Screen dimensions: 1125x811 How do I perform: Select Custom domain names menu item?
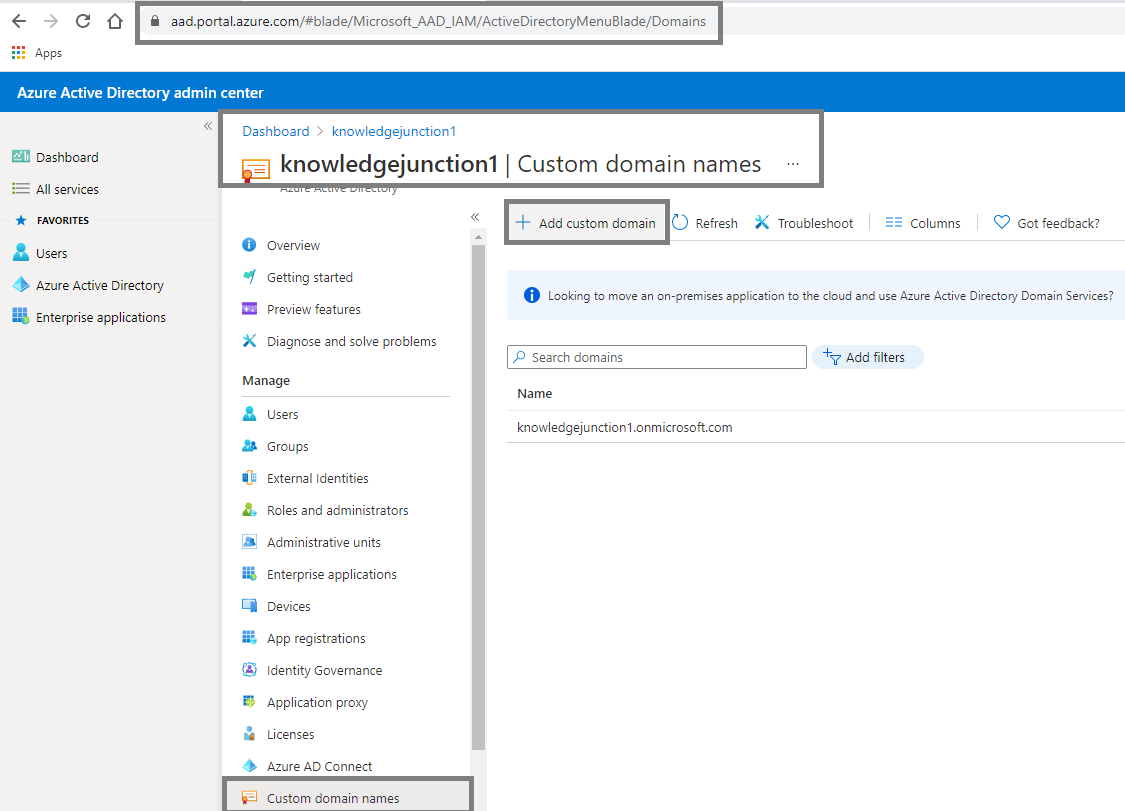click(348, 798)
